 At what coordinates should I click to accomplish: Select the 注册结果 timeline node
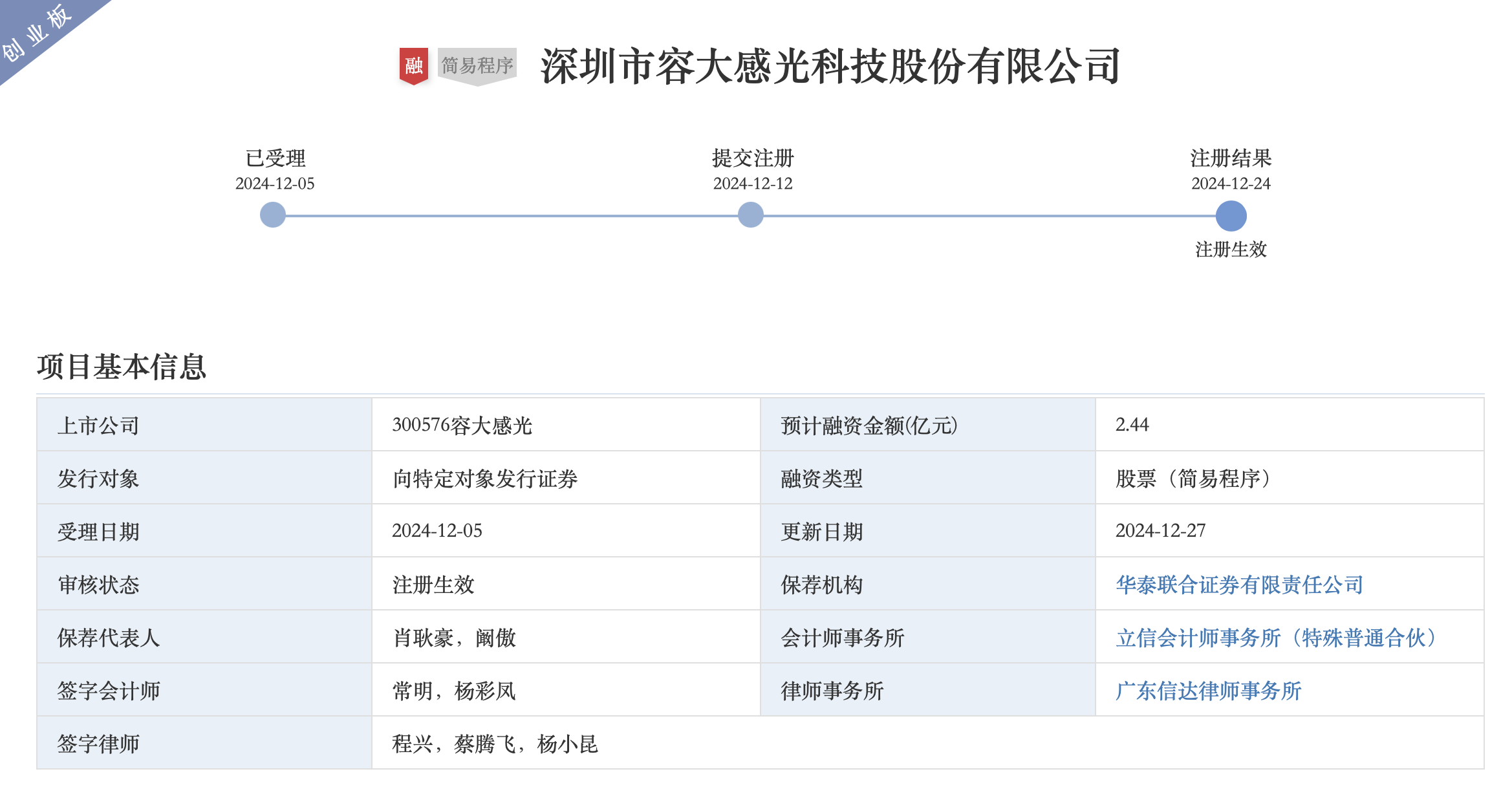1231,216
